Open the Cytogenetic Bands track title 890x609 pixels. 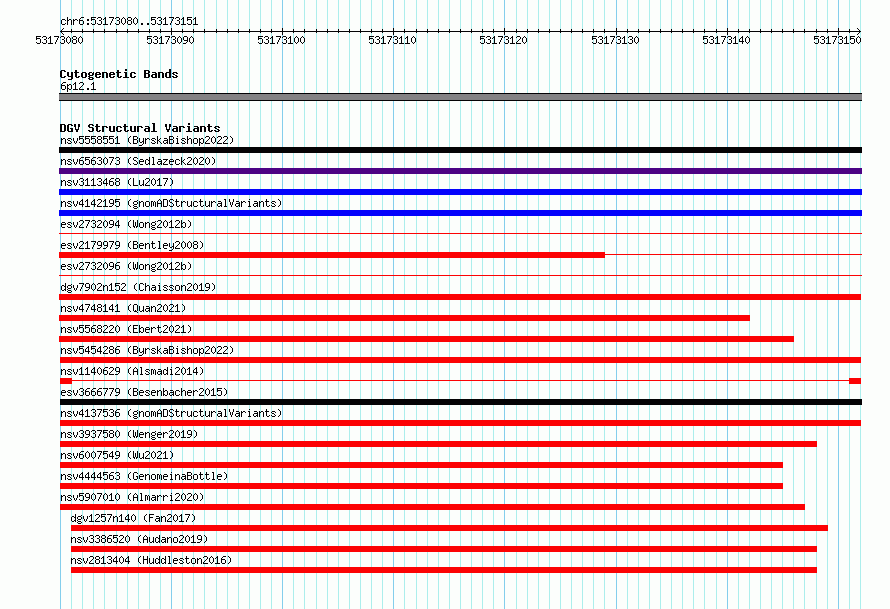(x=119, y=74)
